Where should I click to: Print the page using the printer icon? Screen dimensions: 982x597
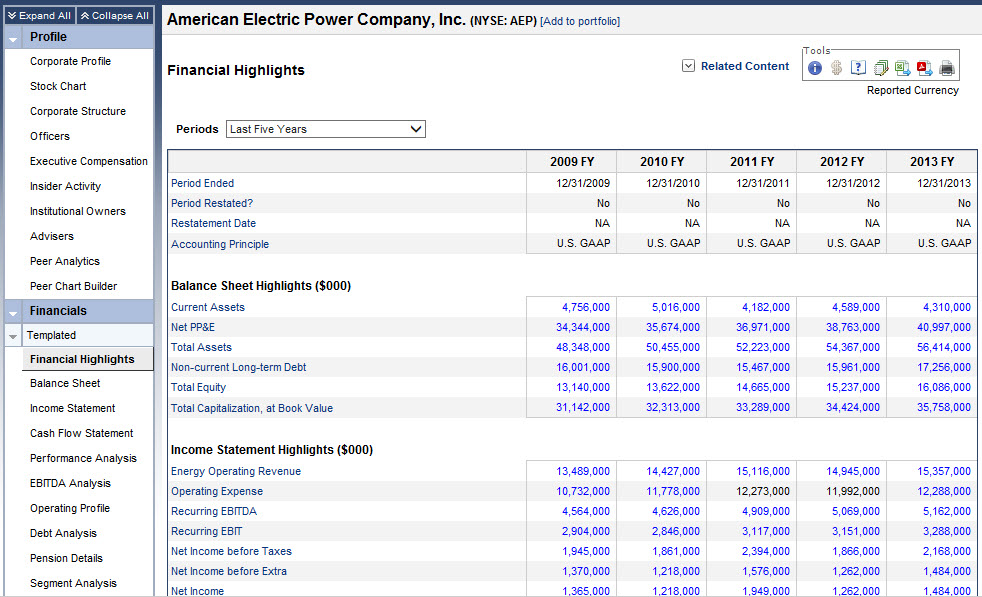(947, 68)
